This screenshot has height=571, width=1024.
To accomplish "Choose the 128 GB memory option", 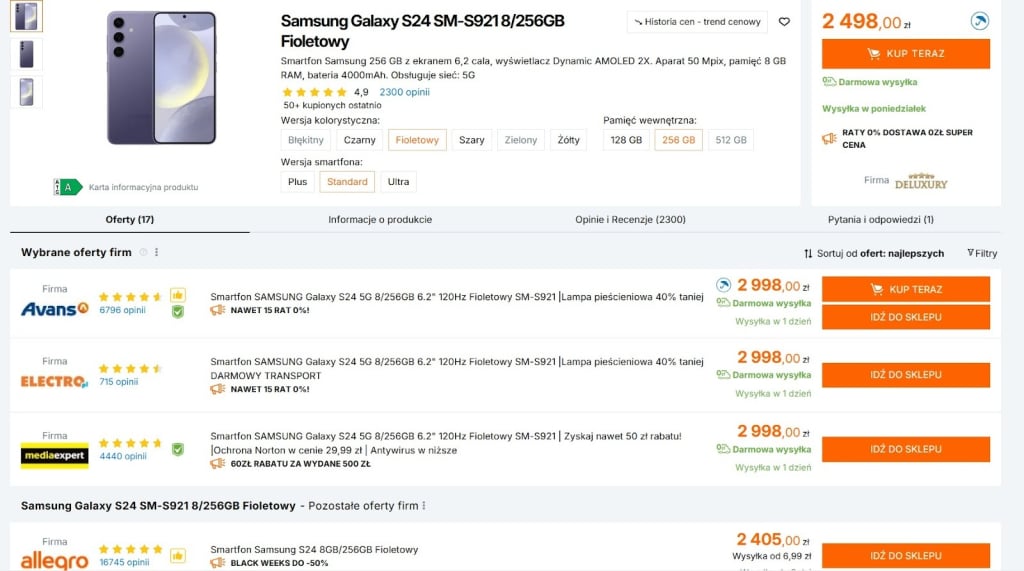I will tap(626, 140).
